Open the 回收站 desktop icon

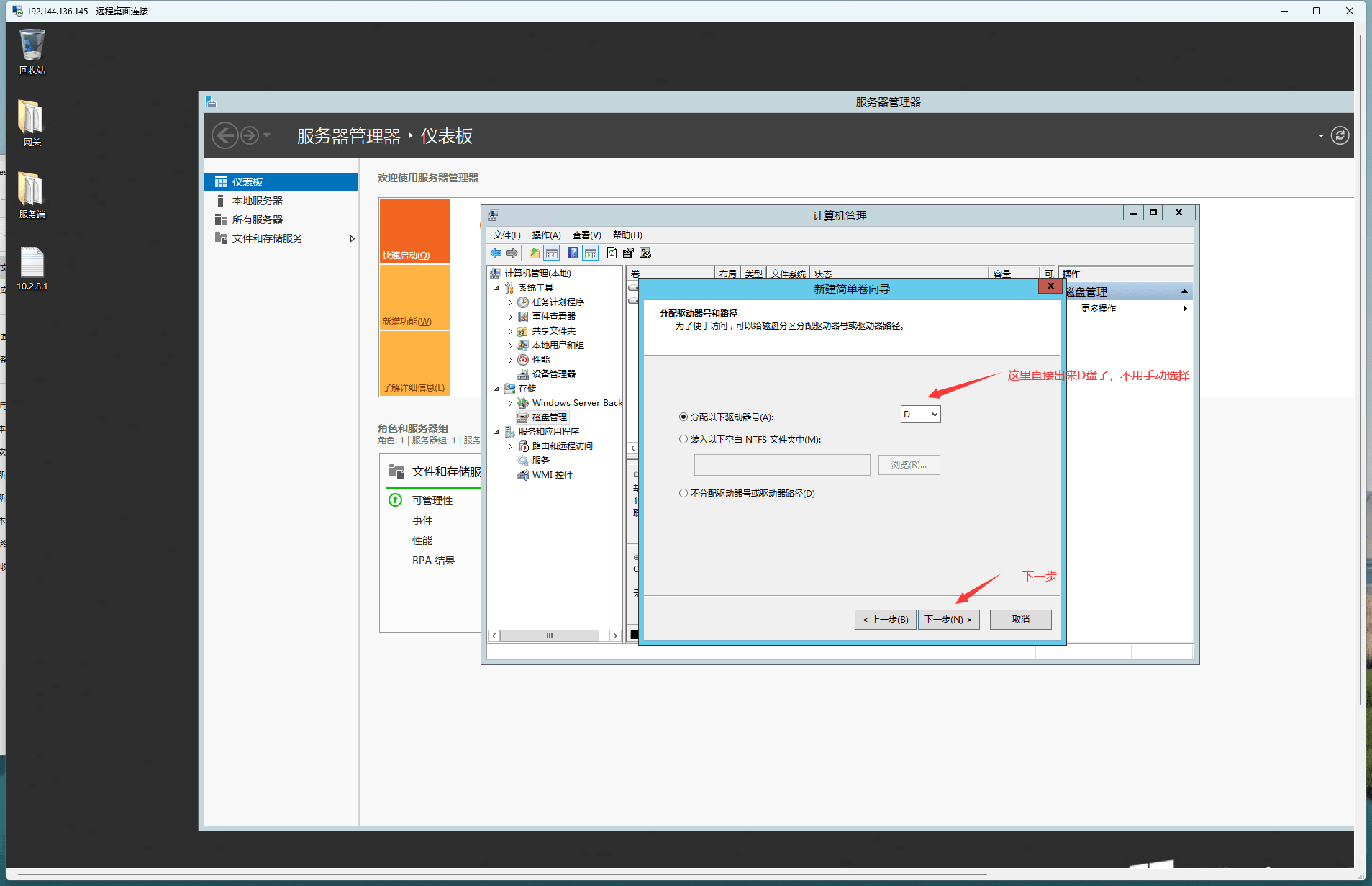click(x=32, y=51)
